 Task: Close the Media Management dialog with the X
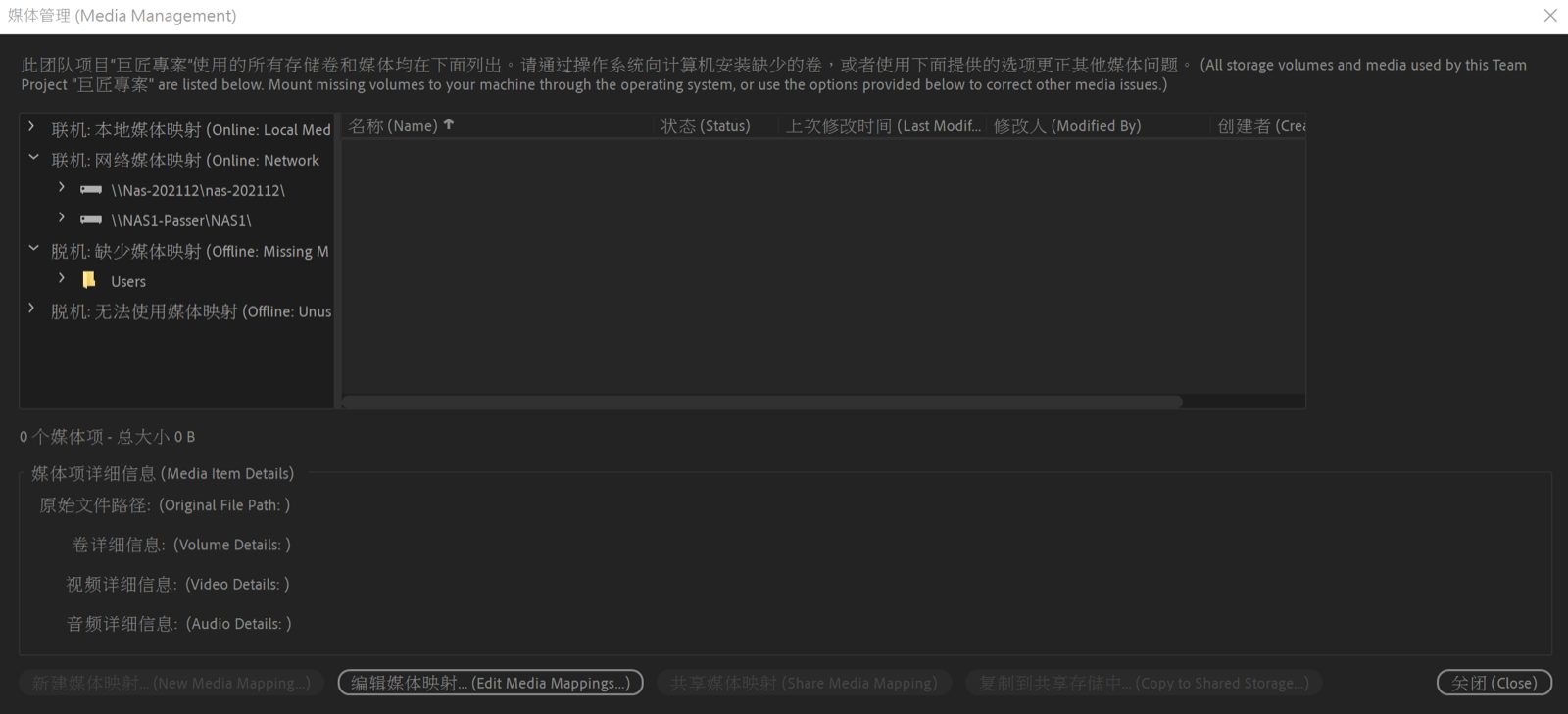1550,16
